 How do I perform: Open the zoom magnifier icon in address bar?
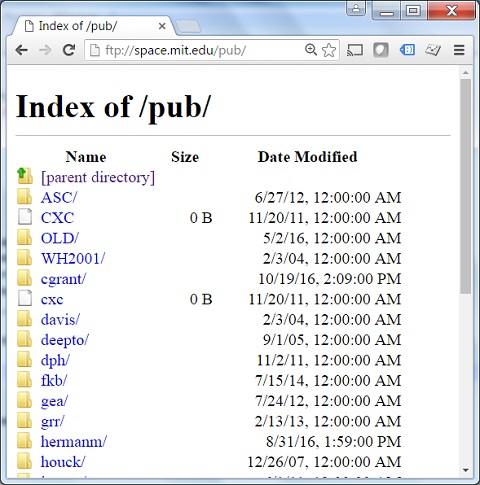click(310, 49)
